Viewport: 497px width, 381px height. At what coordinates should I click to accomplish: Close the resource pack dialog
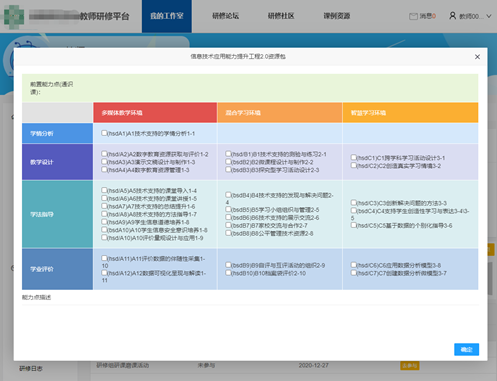(477, 57)
